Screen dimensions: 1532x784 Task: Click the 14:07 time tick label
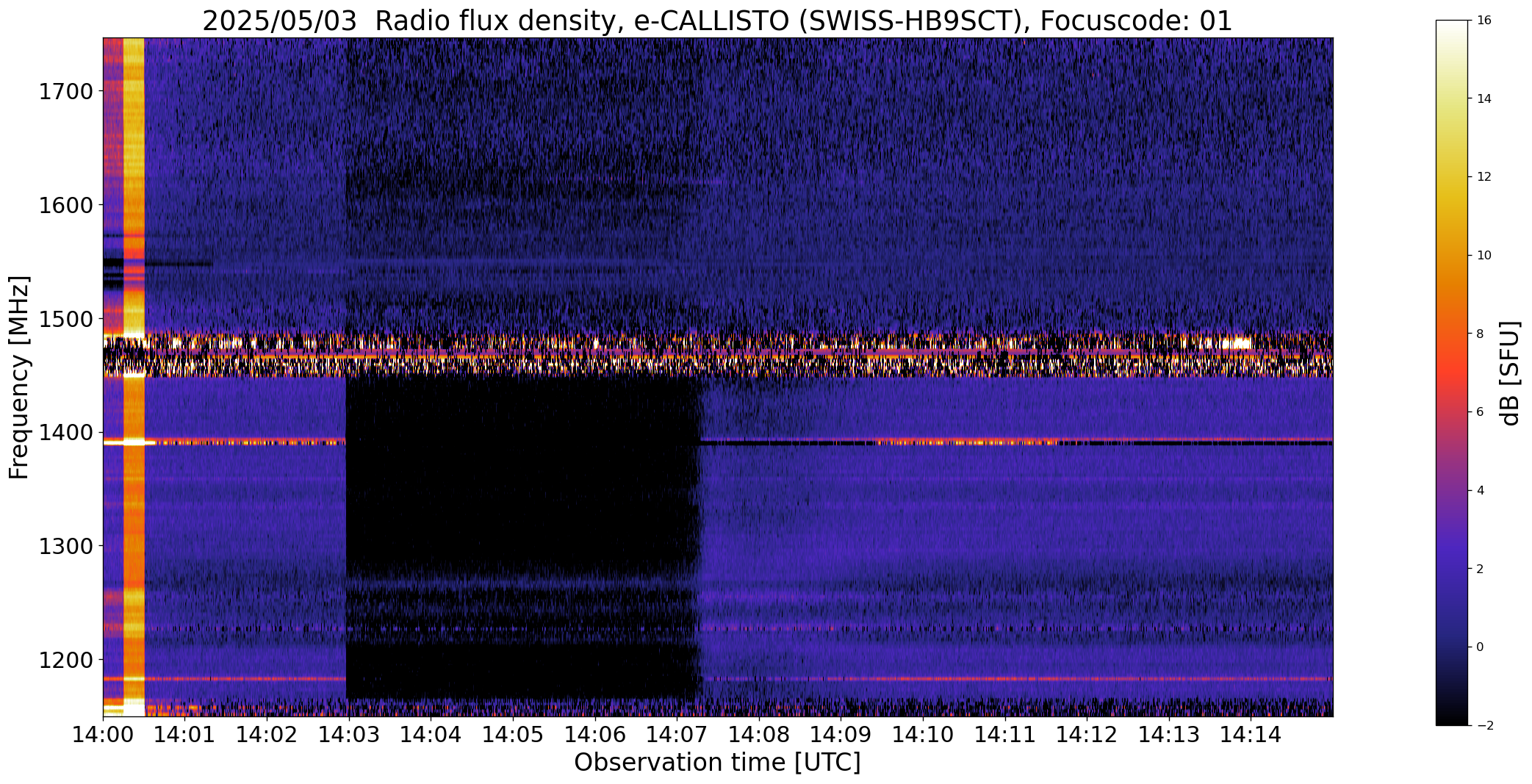tap(677, 734)
